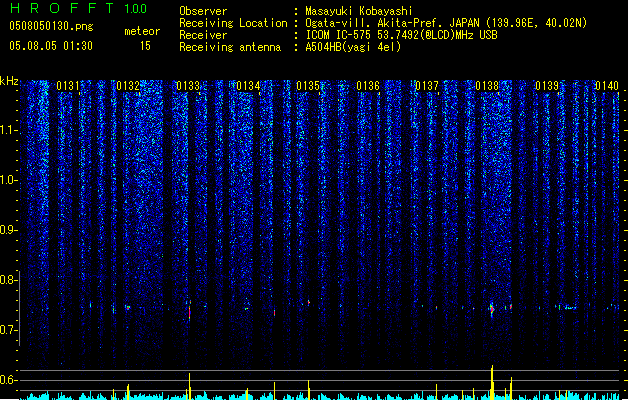Click the 0.9 frequency axis tick label
Viewport: 629px width, 400px height.
pos(8,230)
